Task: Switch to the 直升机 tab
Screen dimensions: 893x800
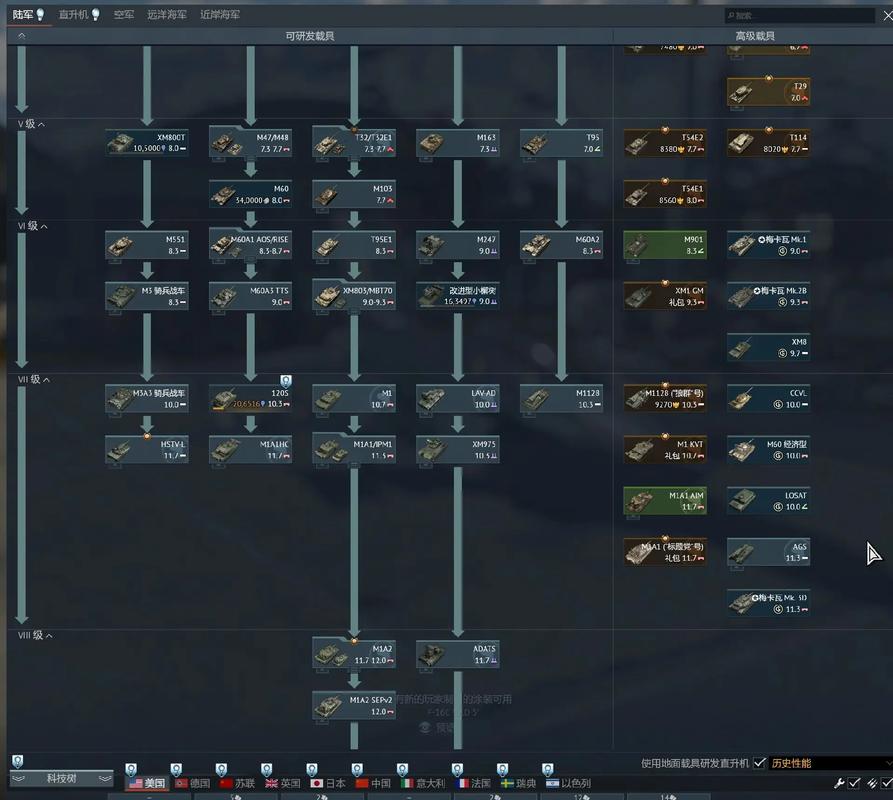Action: click(x=79, y=15)
